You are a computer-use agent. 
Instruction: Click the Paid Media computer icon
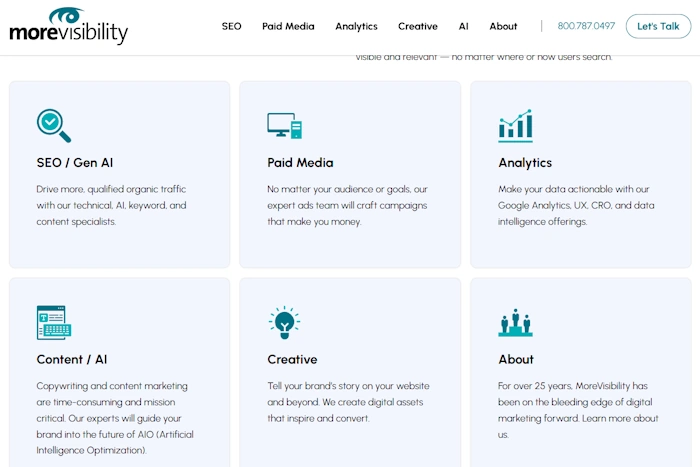click(x=284, y=125)
